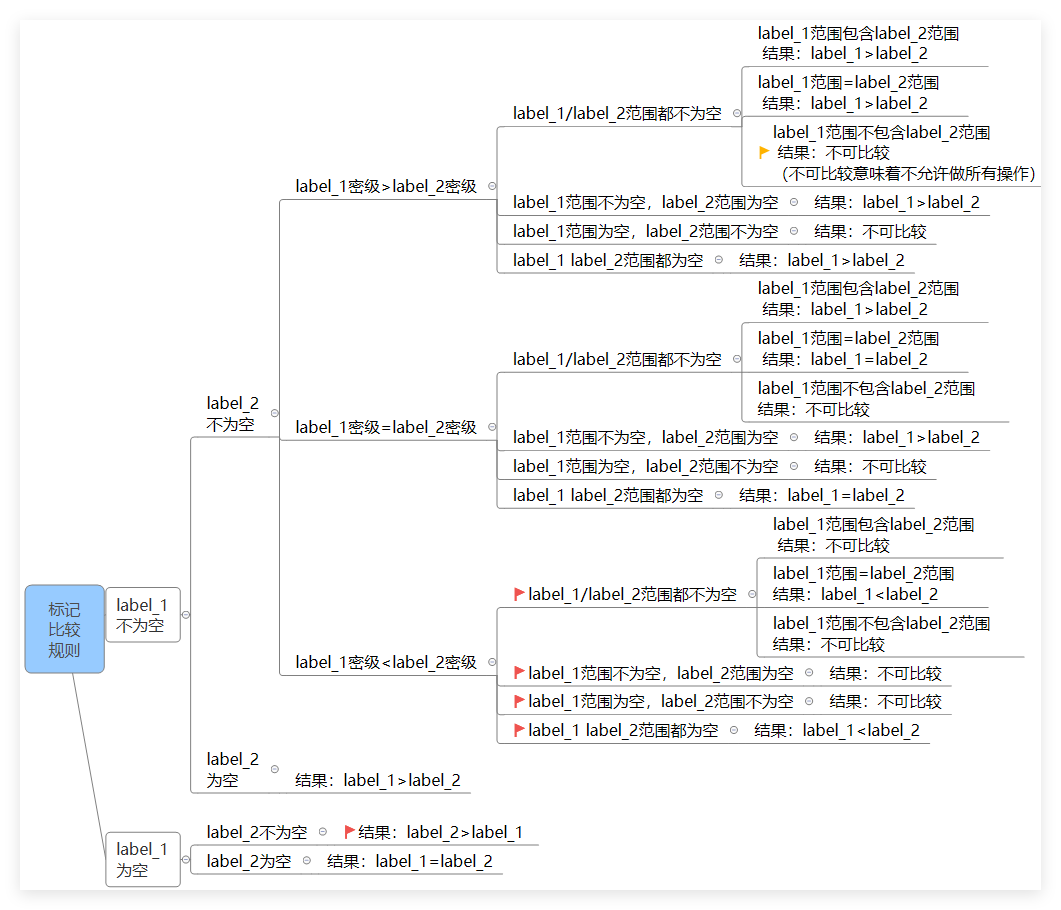Screen dimensions: 1061x910
Task: Click red flag before flagged label_1范围为空，label_2范围不为空
Action: click(519, 701)
